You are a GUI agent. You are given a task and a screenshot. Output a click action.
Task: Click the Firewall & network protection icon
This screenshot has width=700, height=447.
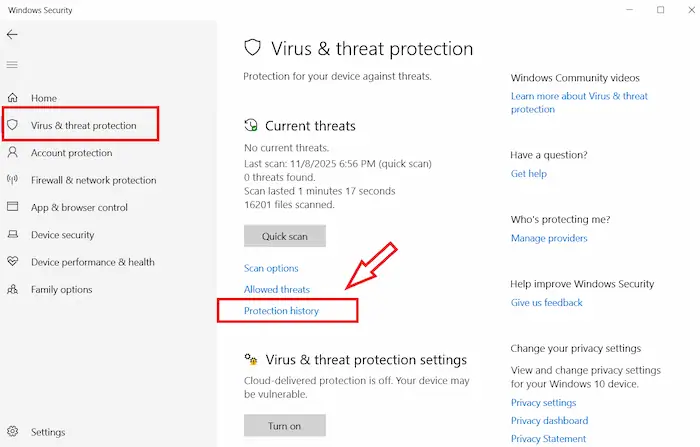tap(12, 180)
